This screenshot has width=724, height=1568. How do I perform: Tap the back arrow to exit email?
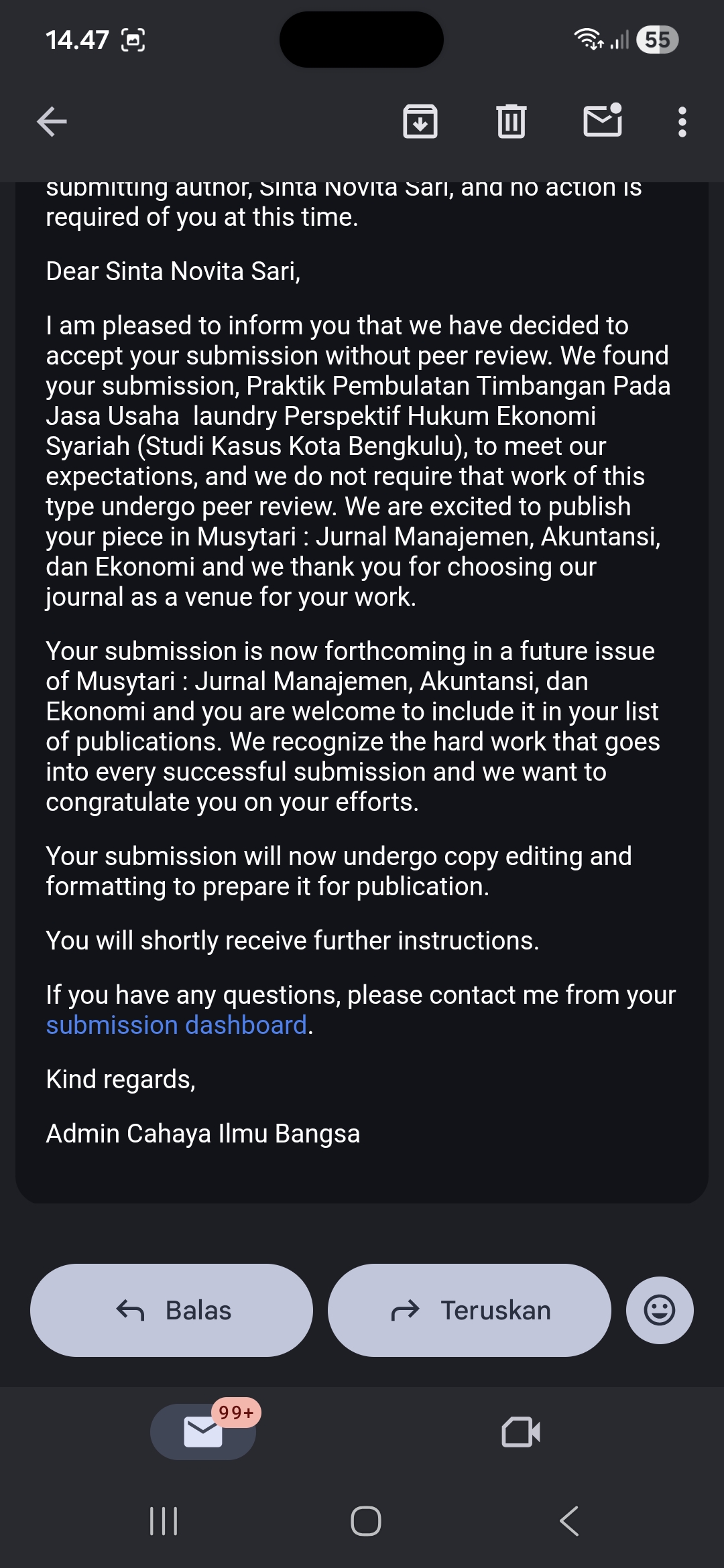tap(52, 122)
